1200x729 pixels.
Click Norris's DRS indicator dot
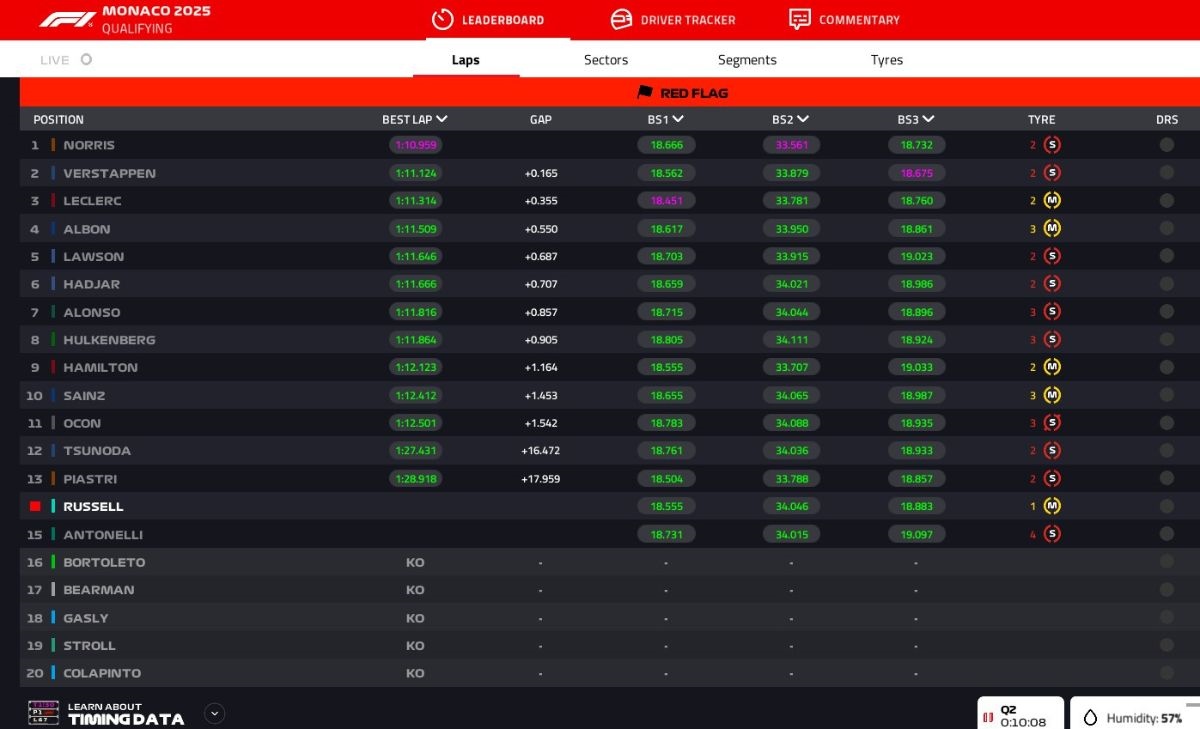1166,145
